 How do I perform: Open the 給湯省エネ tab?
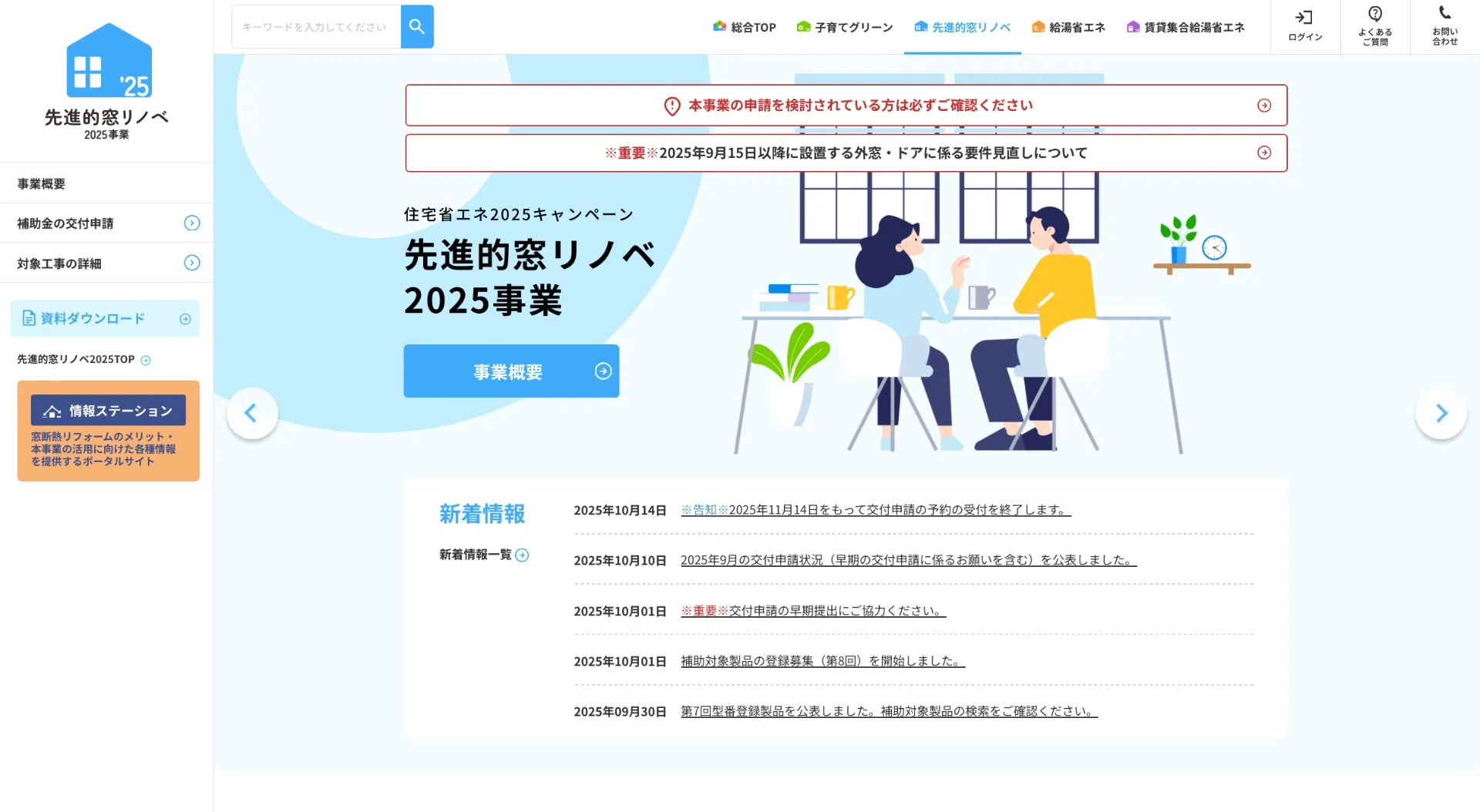(x=1068, y=28)
